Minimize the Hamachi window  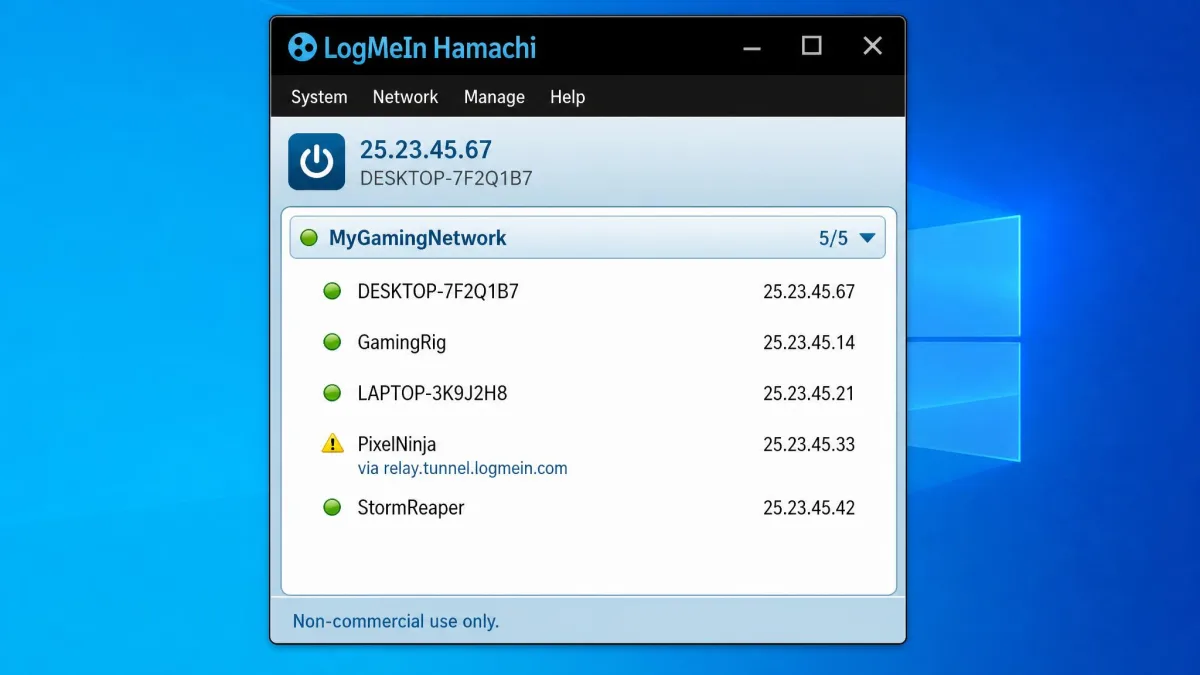(752, 47)
